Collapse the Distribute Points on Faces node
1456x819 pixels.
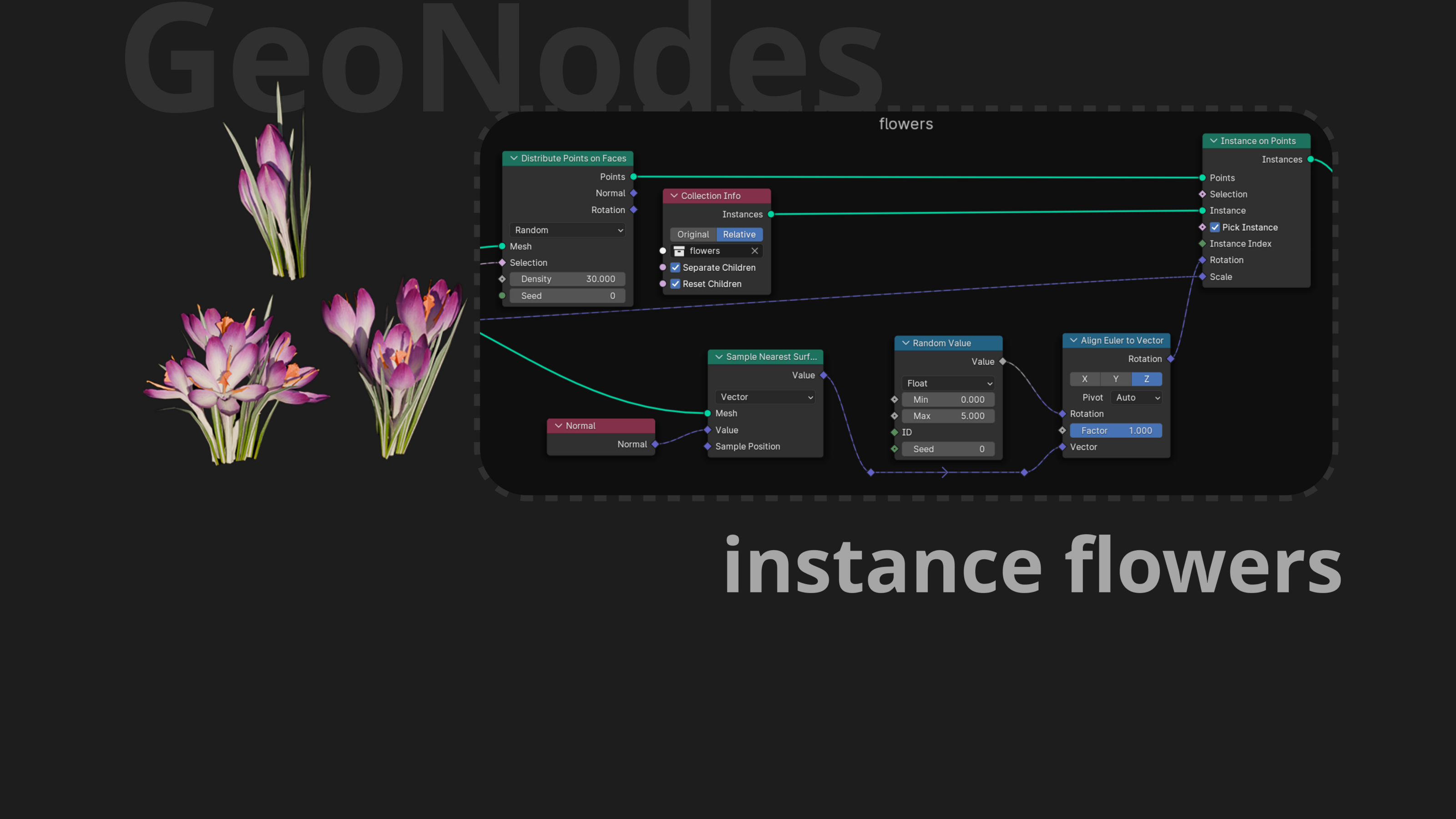point(514,158)
